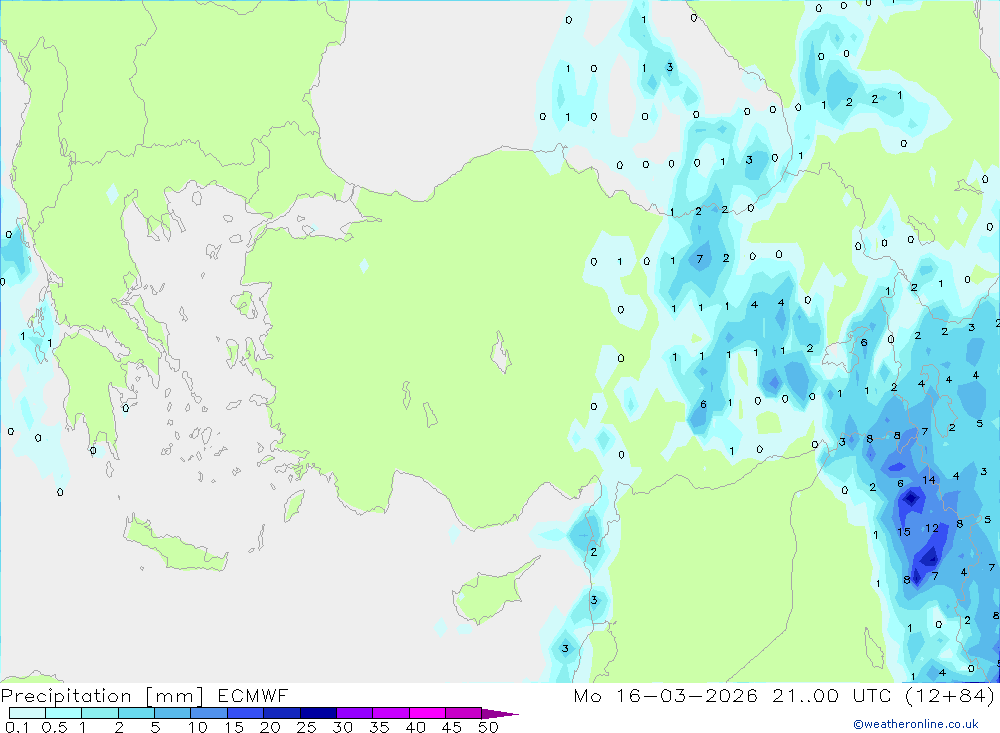This screenshot has height=733, width=1000.
Task: Click the 40–45 mm magenta legend segment
Action: point(427,713)
